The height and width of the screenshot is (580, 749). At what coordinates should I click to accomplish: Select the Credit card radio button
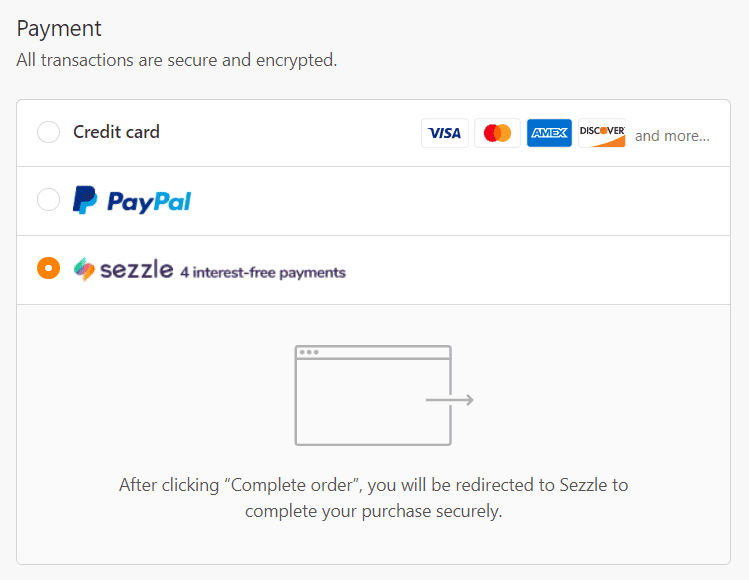tap(48, 132)
